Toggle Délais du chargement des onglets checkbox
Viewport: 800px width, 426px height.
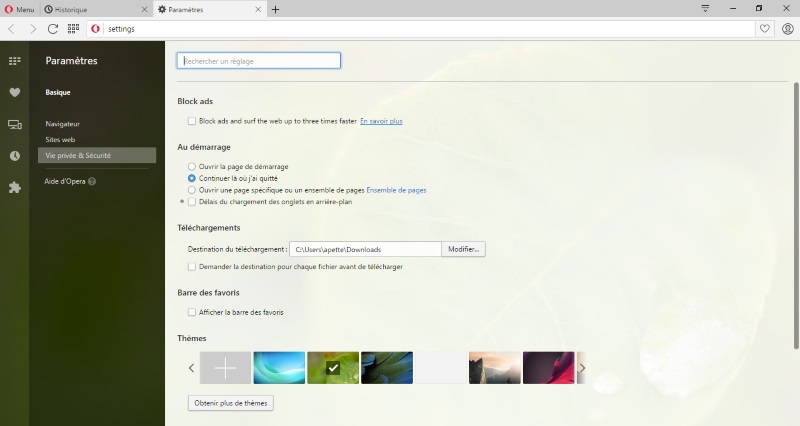pos(192,202)
